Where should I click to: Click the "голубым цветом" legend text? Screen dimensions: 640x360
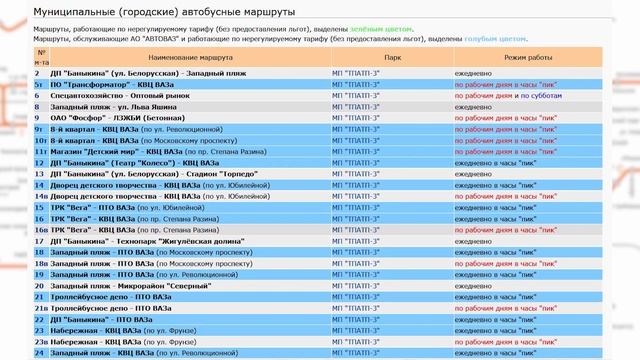[x=495, y=39]
